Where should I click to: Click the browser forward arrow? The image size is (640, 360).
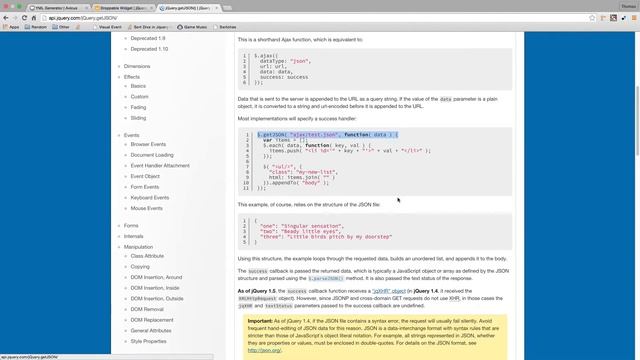pyautogui.click(x=15, y=18)
